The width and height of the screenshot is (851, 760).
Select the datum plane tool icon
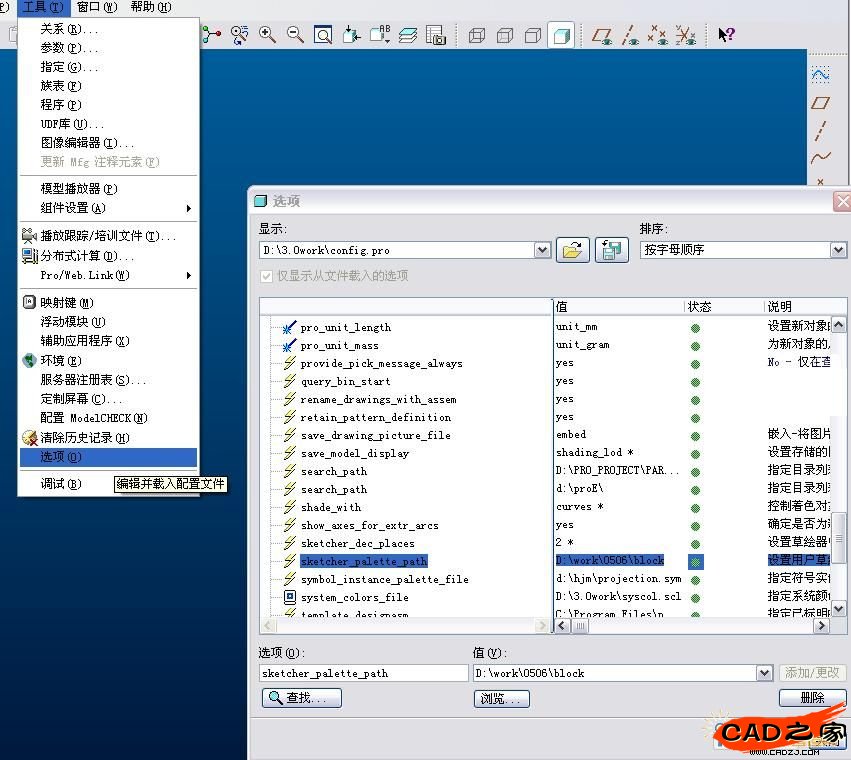[x=820, y=102]
